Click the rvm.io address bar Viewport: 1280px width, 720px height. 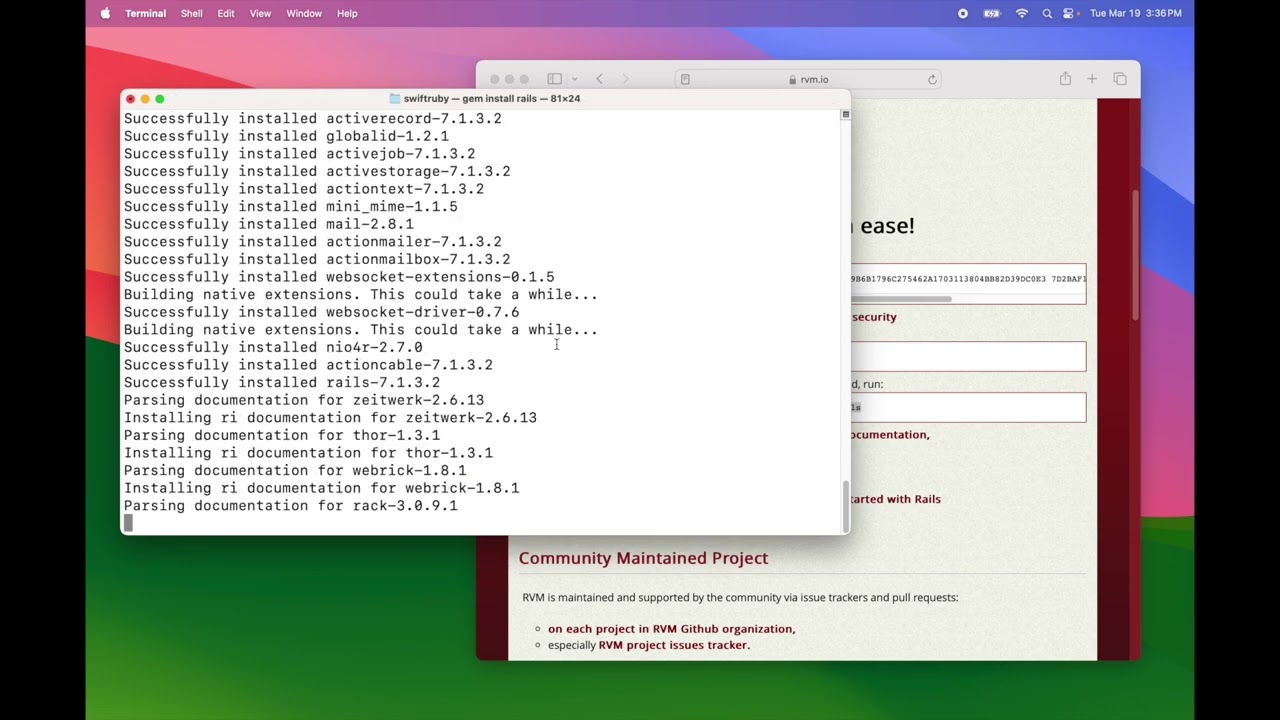point(808,79)
